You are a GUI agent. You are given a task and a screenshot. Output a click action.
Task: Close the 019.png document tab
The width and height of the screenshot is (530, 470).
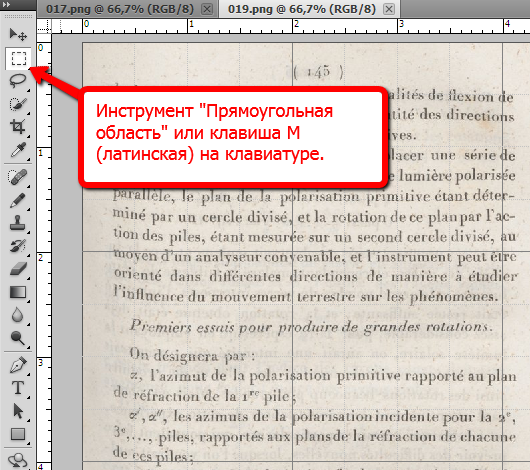click(389, 9)
